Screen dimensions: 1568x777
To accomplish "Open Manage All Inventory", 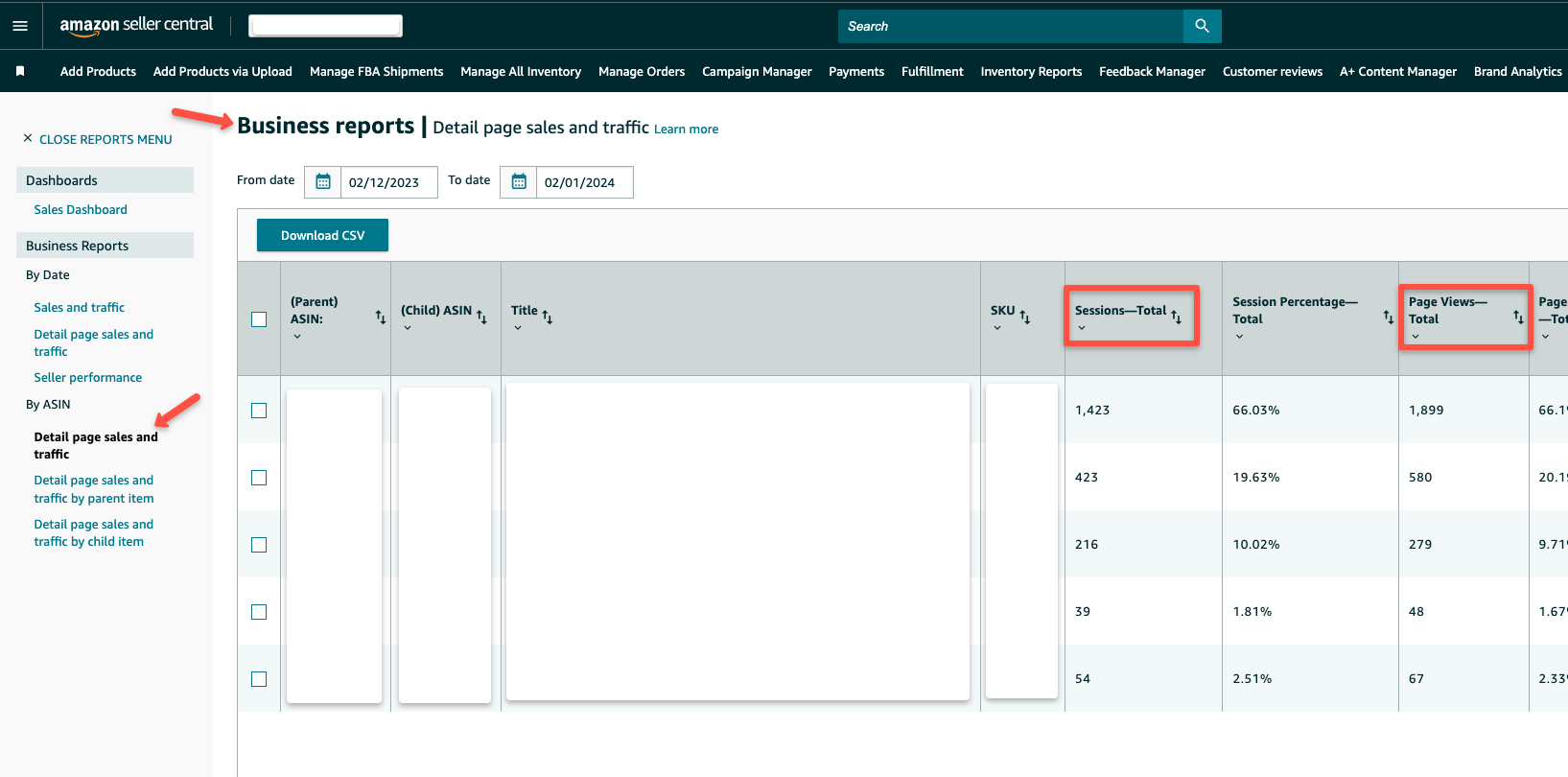I will (521, 71).
